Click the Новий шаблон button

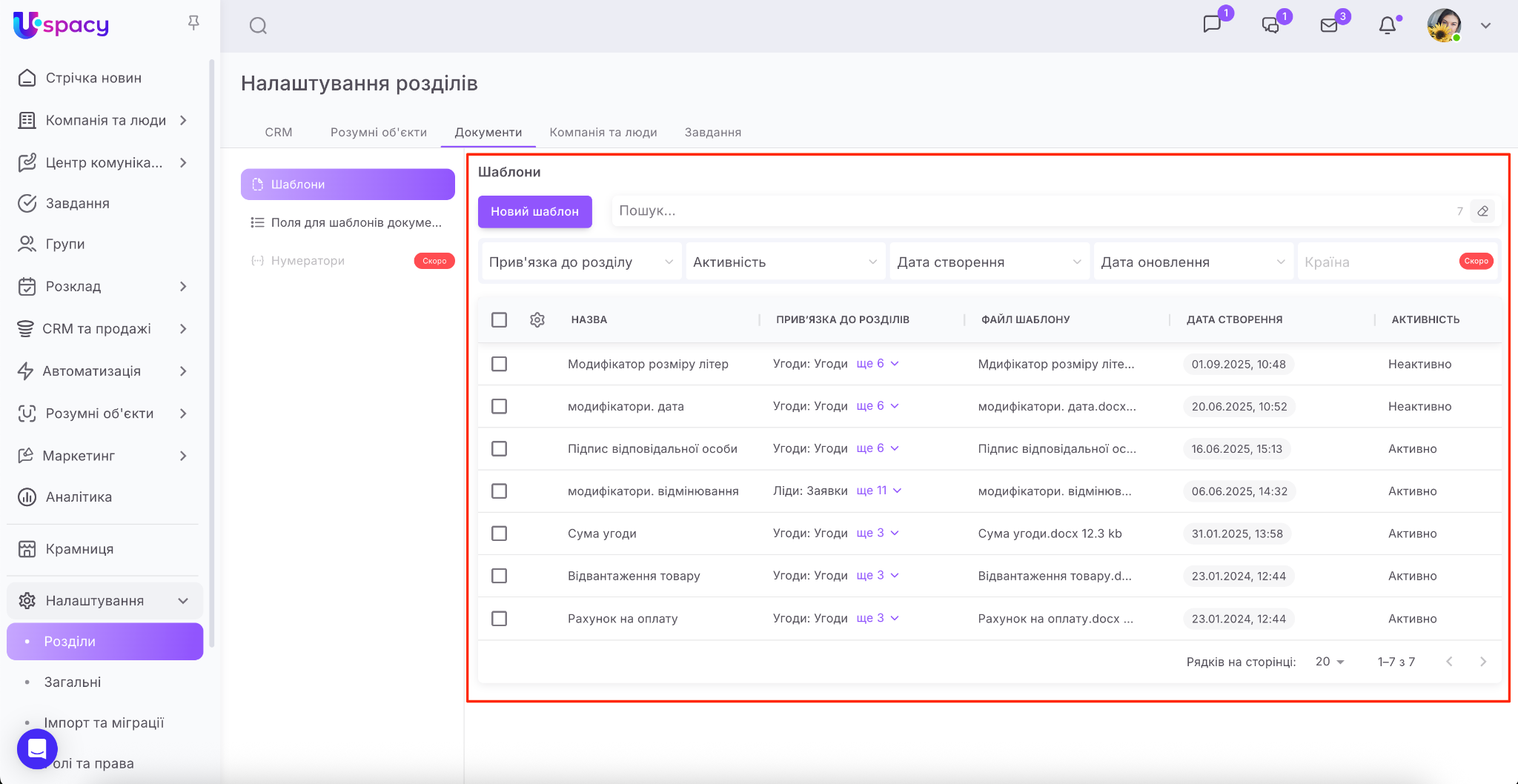(x=534, y=212)
